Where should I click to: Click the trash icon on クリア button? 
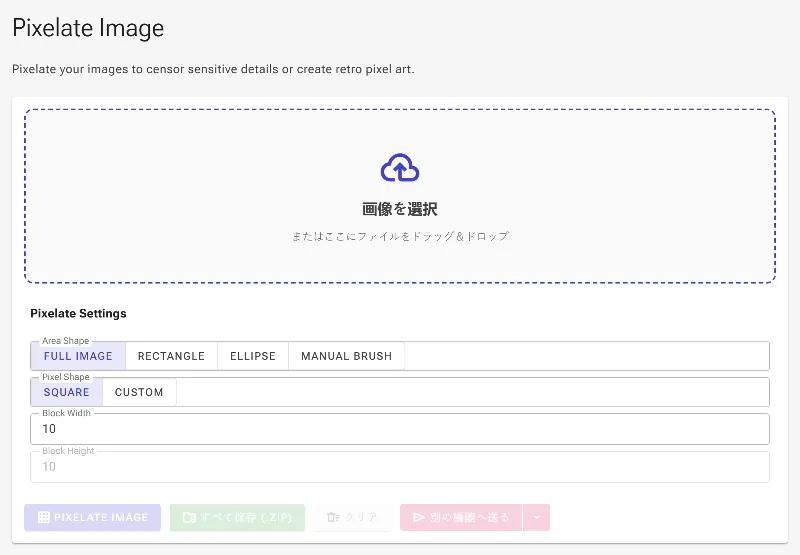[333, 517]
